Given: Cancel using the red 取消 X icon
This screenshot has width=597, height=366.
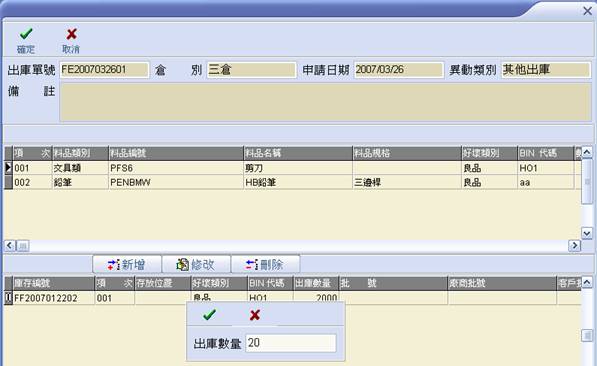Looking at the screenshot, I should 71,40.
